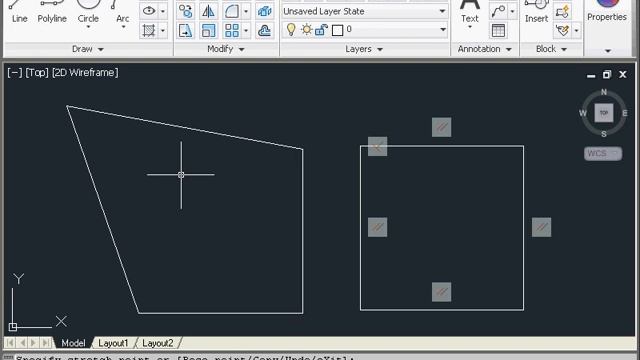Click the top parallel constraint marker
Screen dimensions: 640x360
[442, 127]
